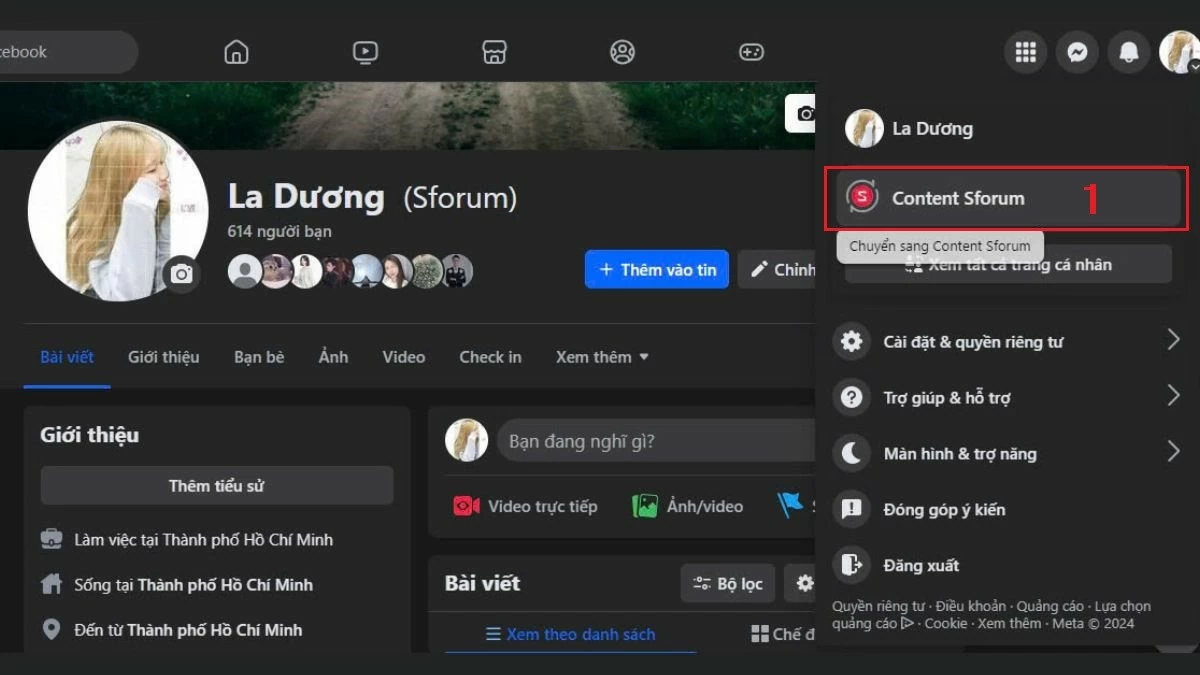Open the Marketplace icon
1200x675 pixels.
tap(494, 52)
